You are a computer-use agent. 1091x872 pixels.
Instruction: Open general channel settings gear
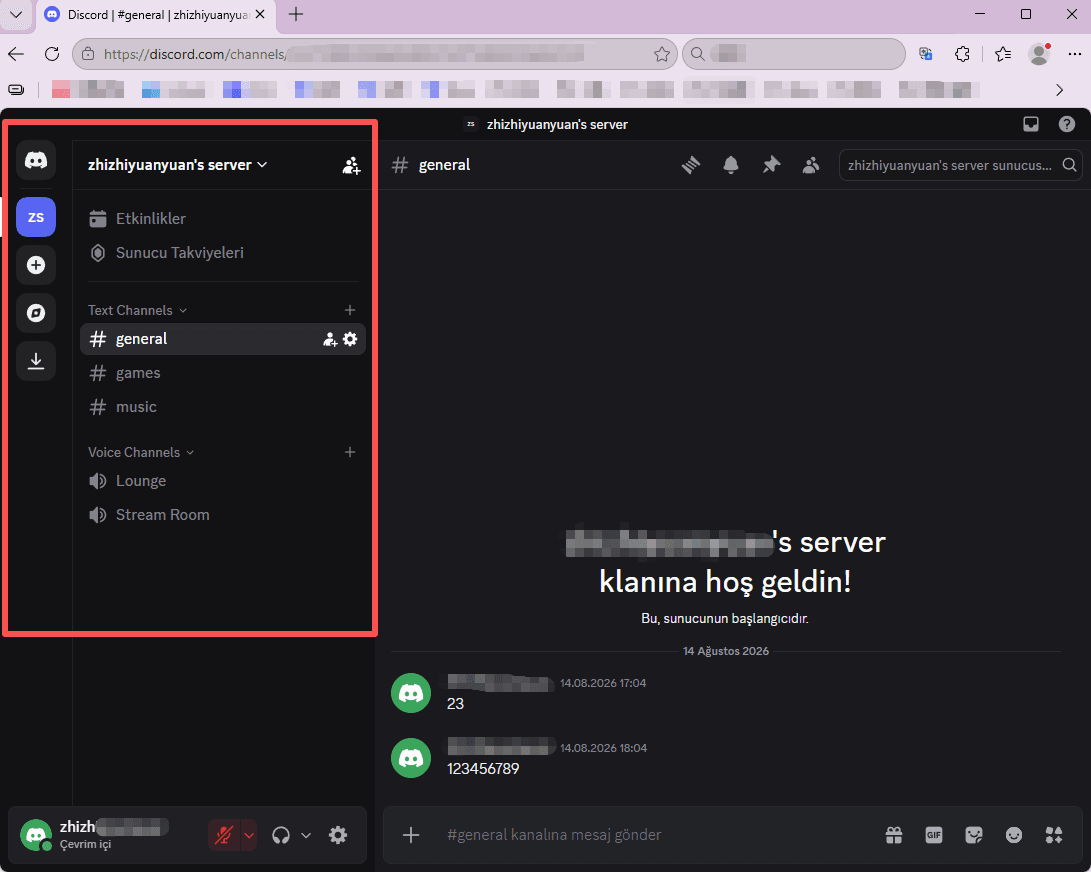(350, 339)
